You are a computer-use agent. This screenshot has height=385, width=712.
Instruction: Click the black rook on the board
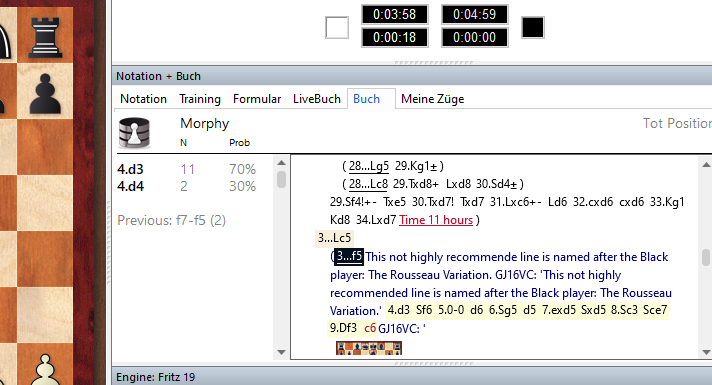pos(45,38)
